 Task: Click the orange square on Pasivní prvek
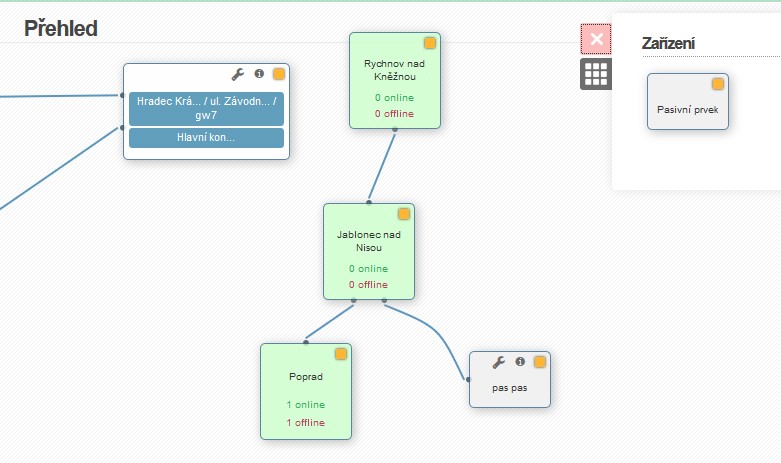718,84
